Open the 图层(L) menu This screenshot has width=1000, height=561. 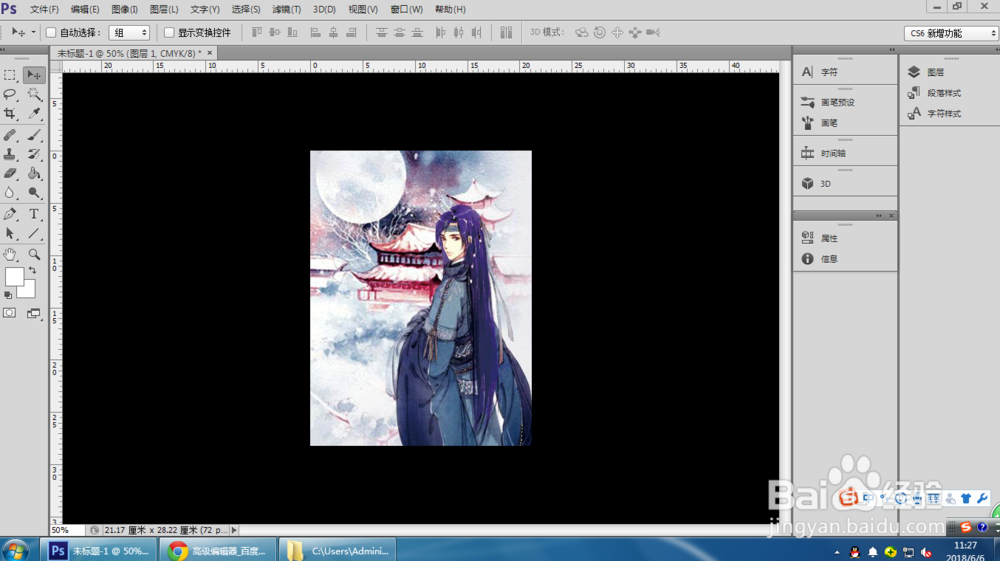[x=164, y=10]
